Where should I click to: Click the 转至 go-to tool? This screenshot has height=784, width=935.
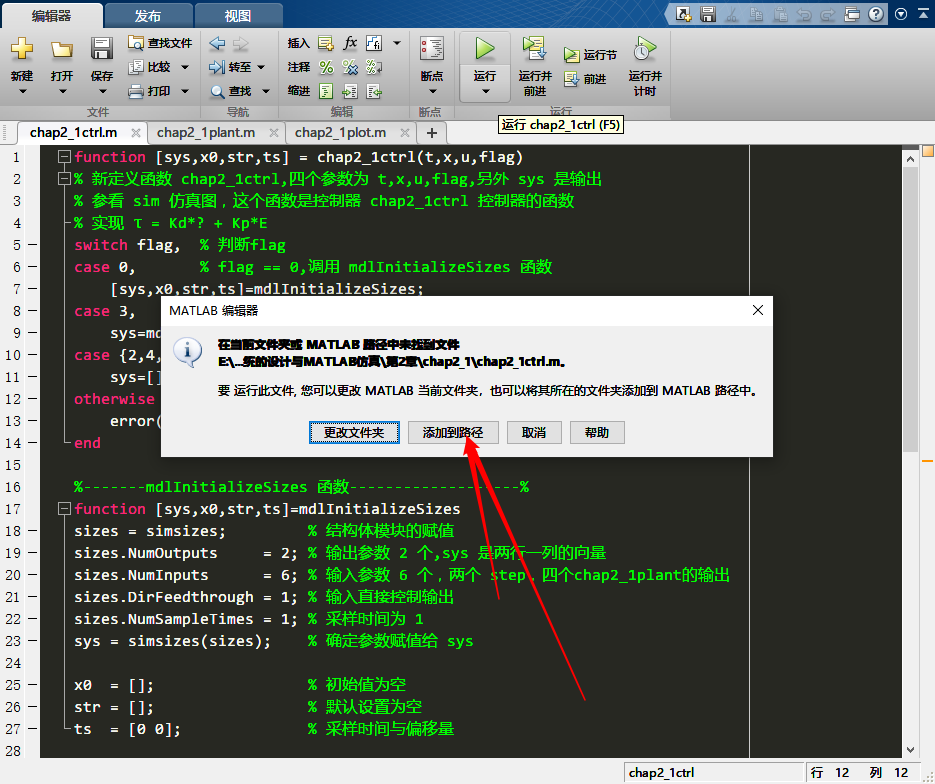click(x=230, y=67)
